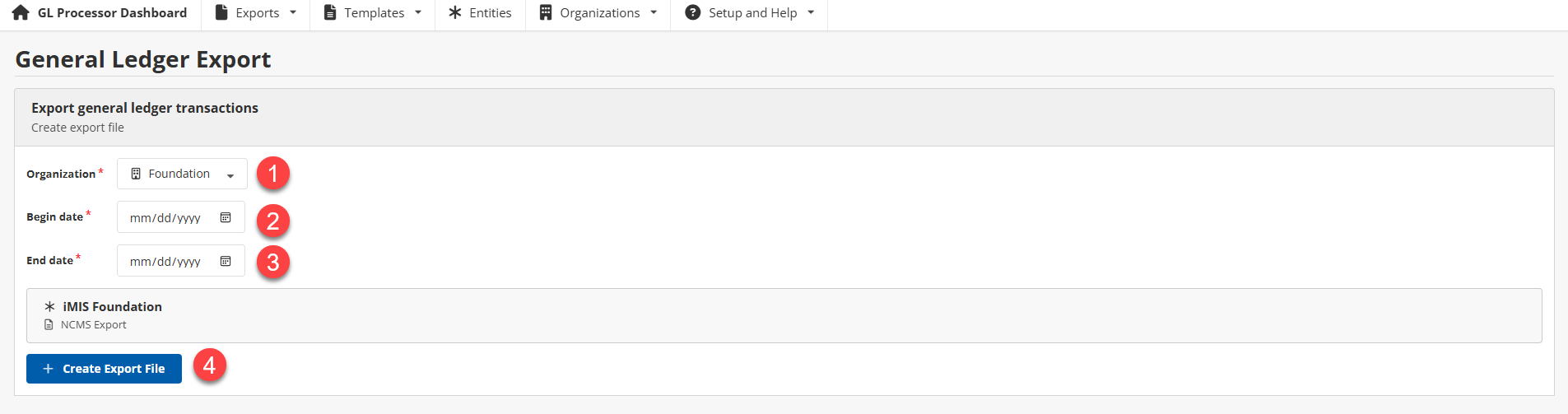The image size is (1568, 414).
Task: Click the Exports file icon
Action: click(x=221, y=13)
